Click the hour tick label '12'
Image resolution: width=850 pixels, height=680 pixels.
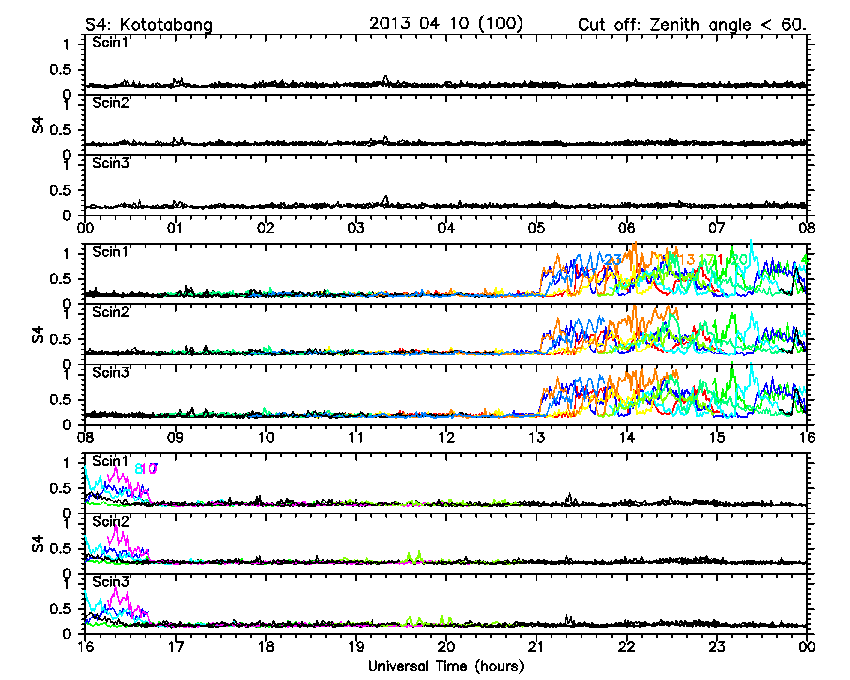pyautogui.click(x=446, y=437)
